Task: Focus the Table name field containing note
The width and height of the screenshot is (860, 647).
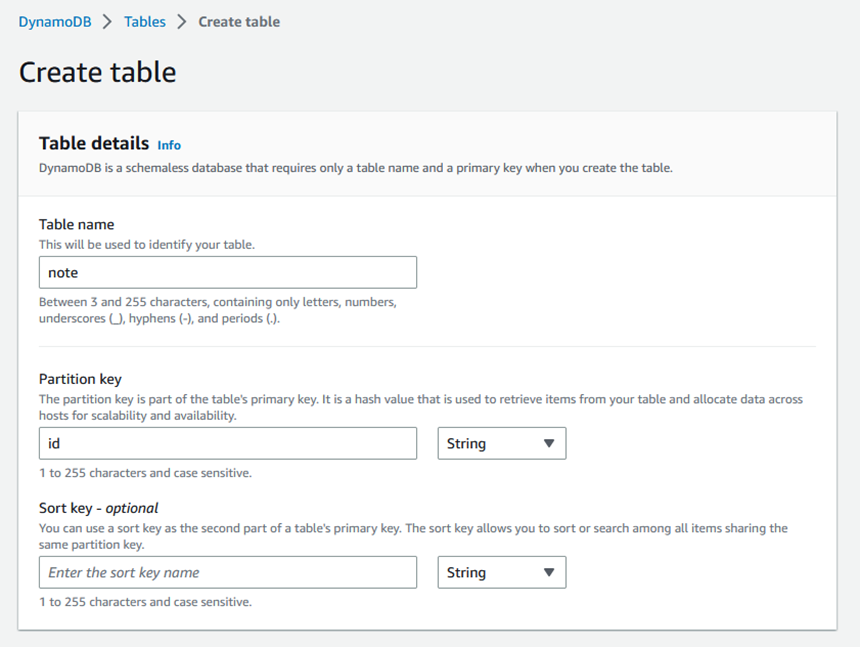Action: point(228,273)
